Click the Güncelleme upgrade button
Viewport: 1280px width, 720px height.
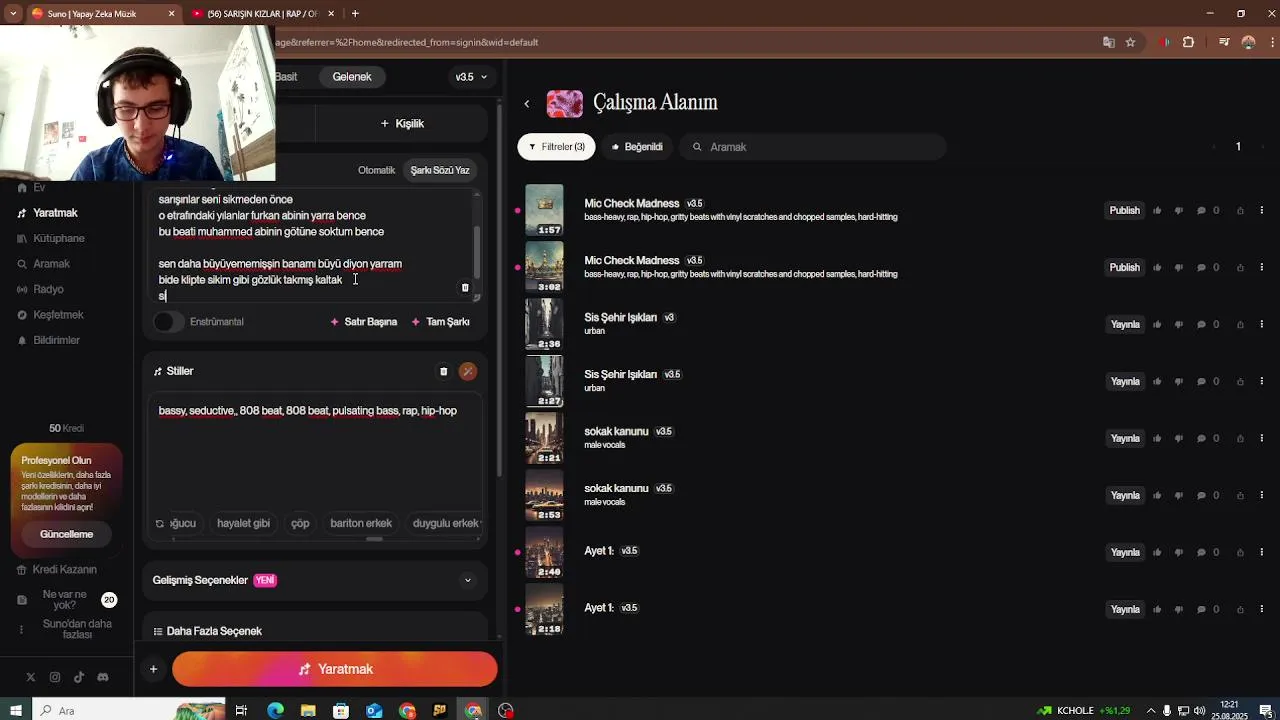click(x=66, y=534)
